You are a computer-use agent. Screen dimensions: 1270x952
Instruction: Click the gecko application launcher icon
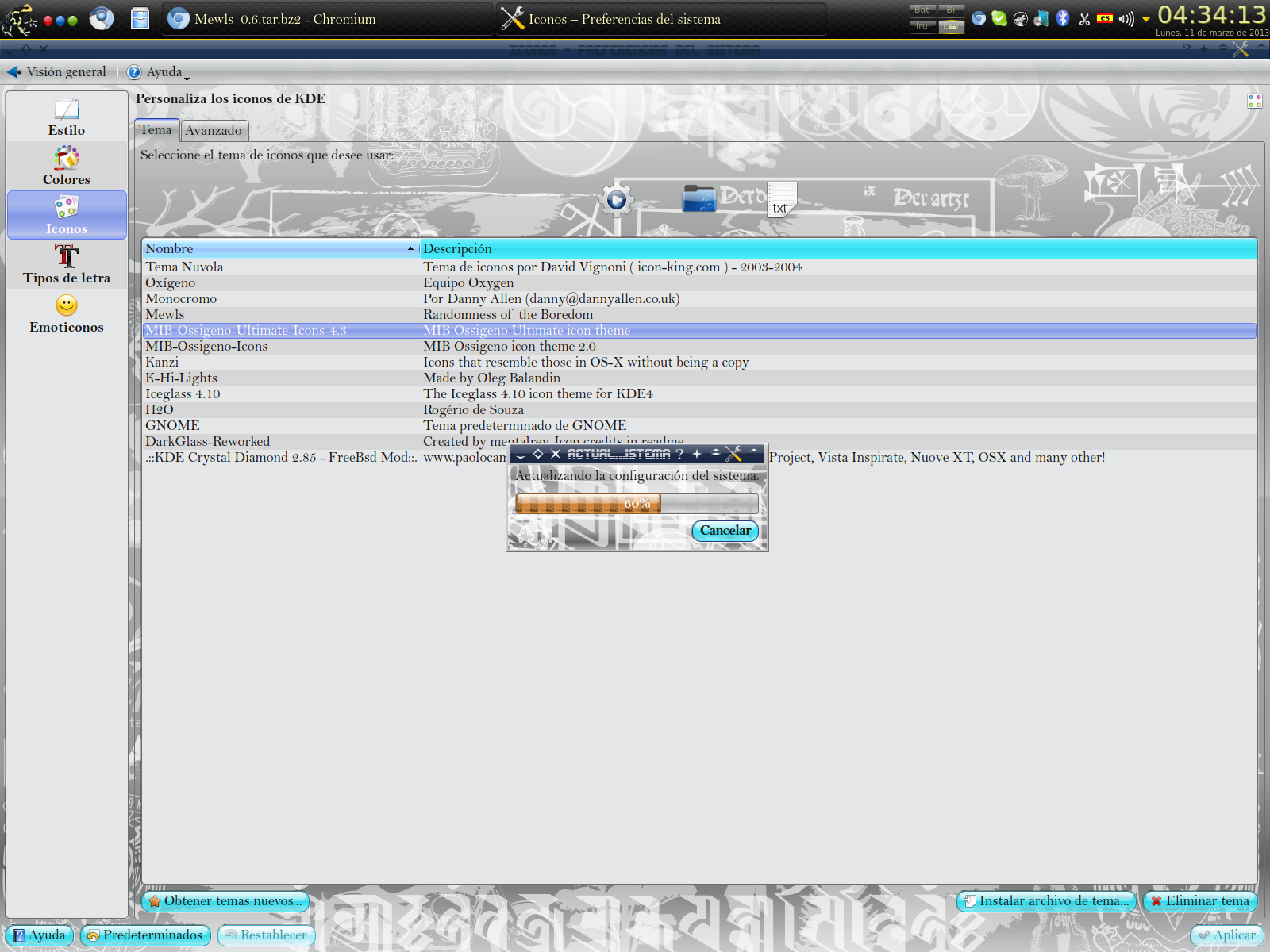[x=19, y=20]
